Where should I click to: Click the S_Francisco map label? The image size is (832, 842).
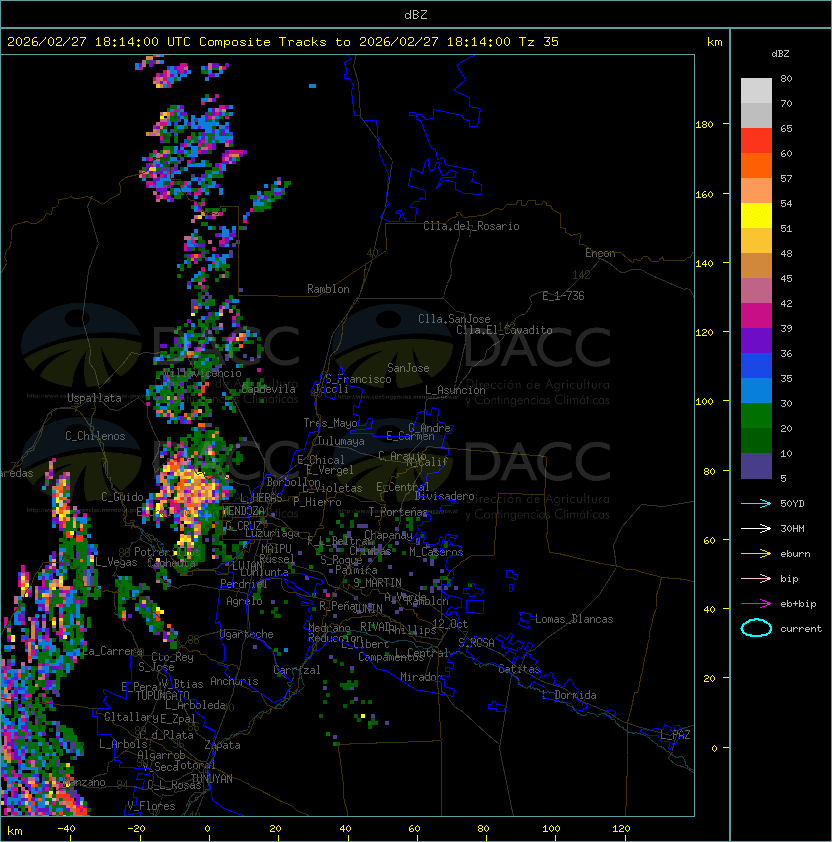[x=358, y=379]
